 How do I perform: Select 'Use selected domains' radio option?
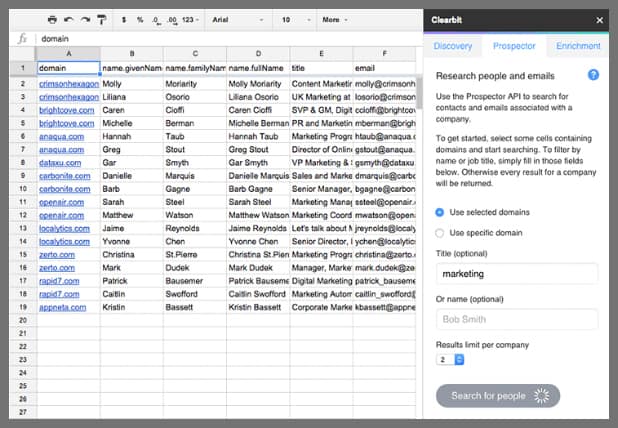click(440, 212)
